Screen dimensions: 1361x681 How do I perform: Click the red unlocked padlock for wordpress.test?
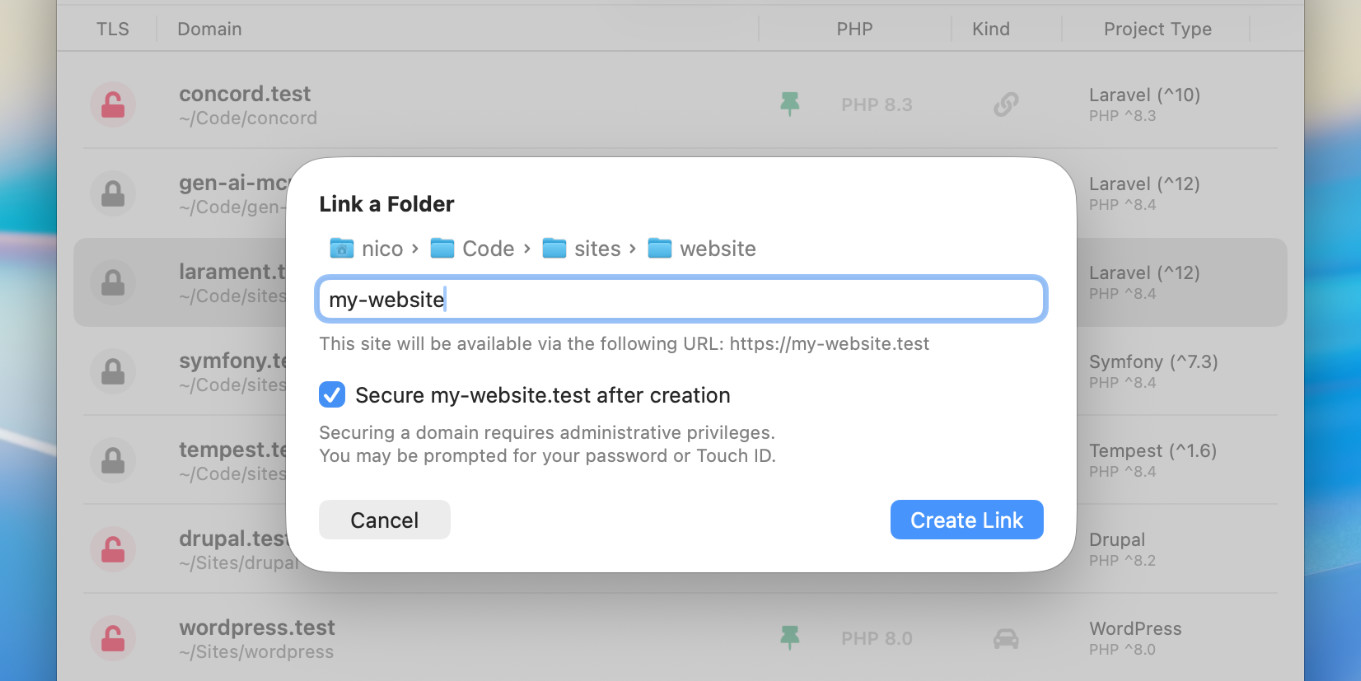pos(113,638)
